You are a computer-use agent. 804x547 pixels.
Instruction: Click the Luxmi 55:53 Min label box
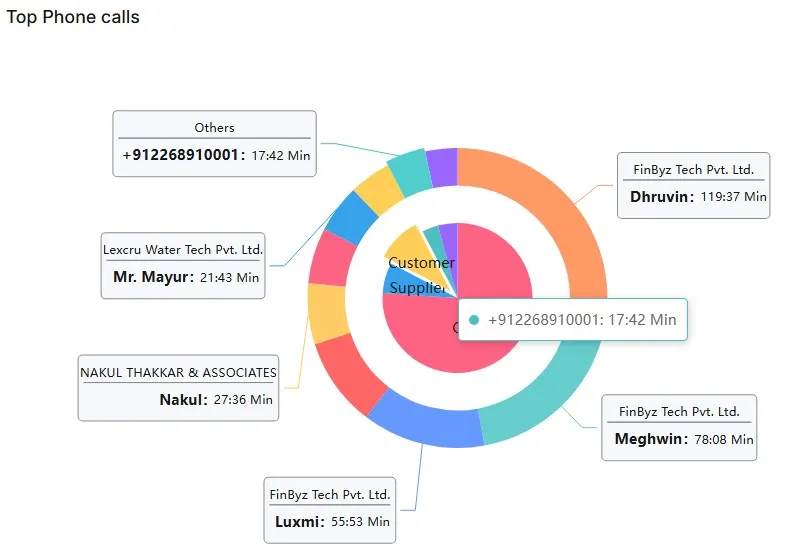tap(330, 510)
